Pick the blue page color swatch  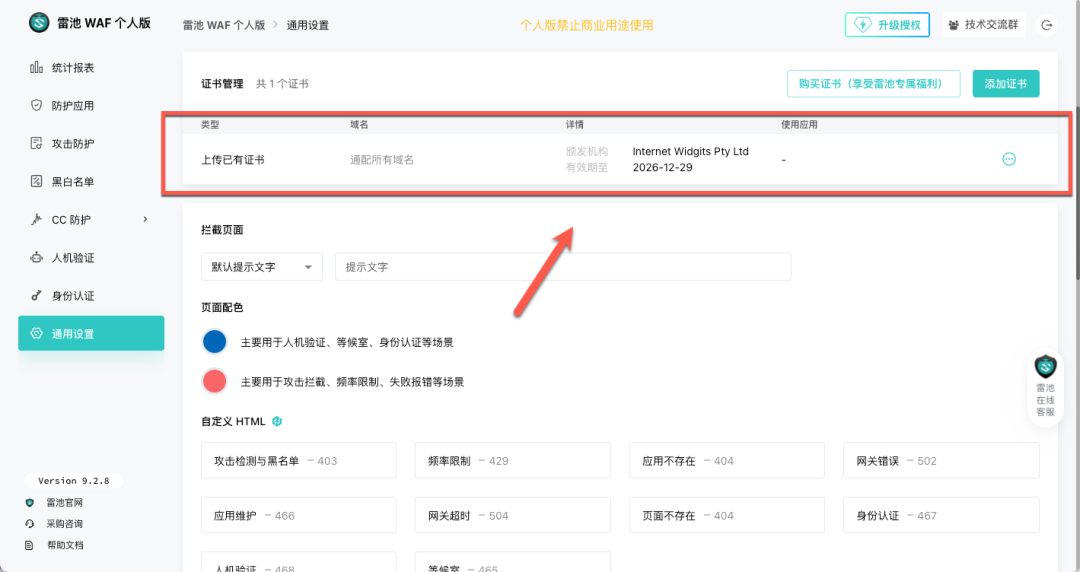[x=215, y=342]
